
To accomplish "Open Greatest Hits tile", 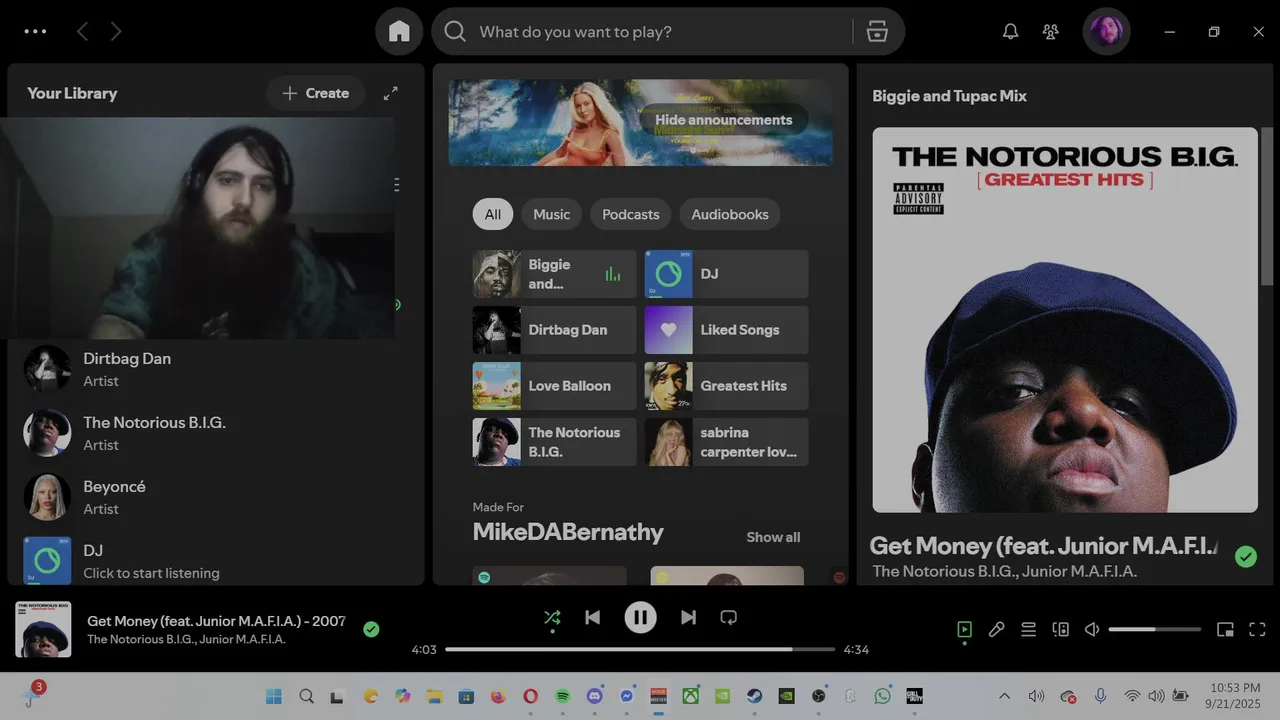I will tap(726, 386).
